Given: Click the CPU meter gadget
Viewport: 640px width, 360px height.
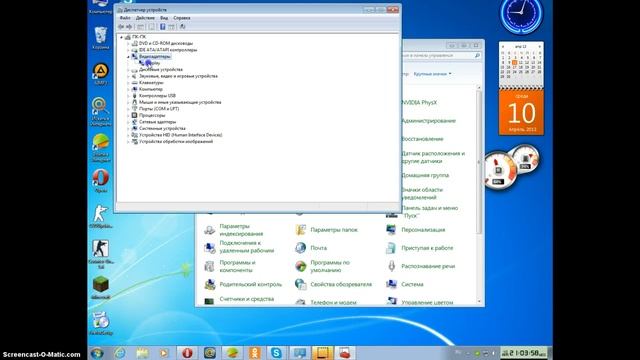Looking at the screenshot, I should tap(499, 170).
